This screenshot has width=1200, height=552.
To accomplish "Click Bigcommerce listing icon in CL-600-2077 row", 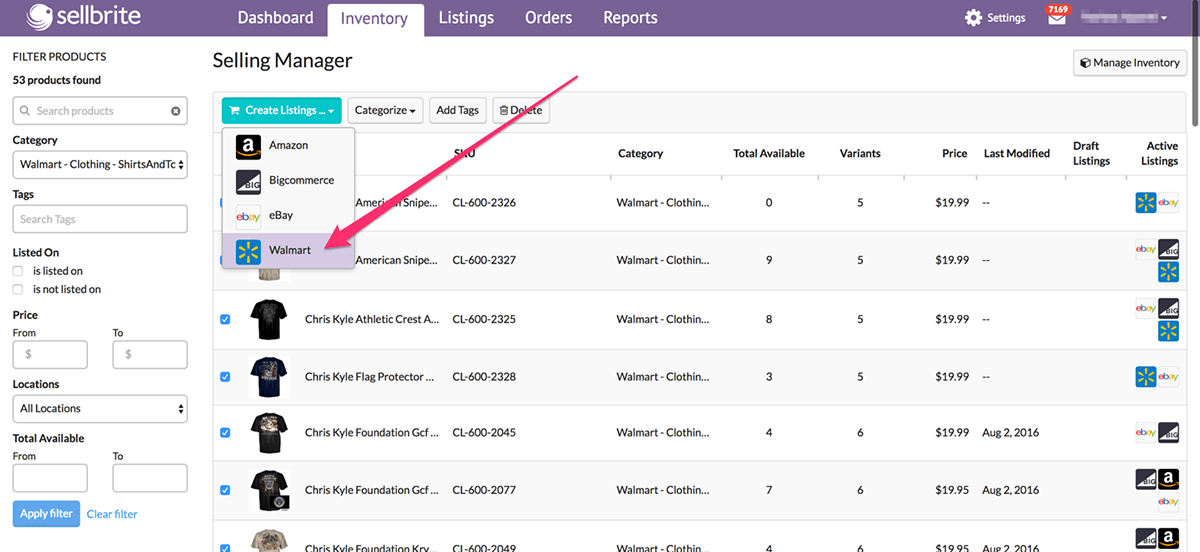I will tap(1146, 479).
